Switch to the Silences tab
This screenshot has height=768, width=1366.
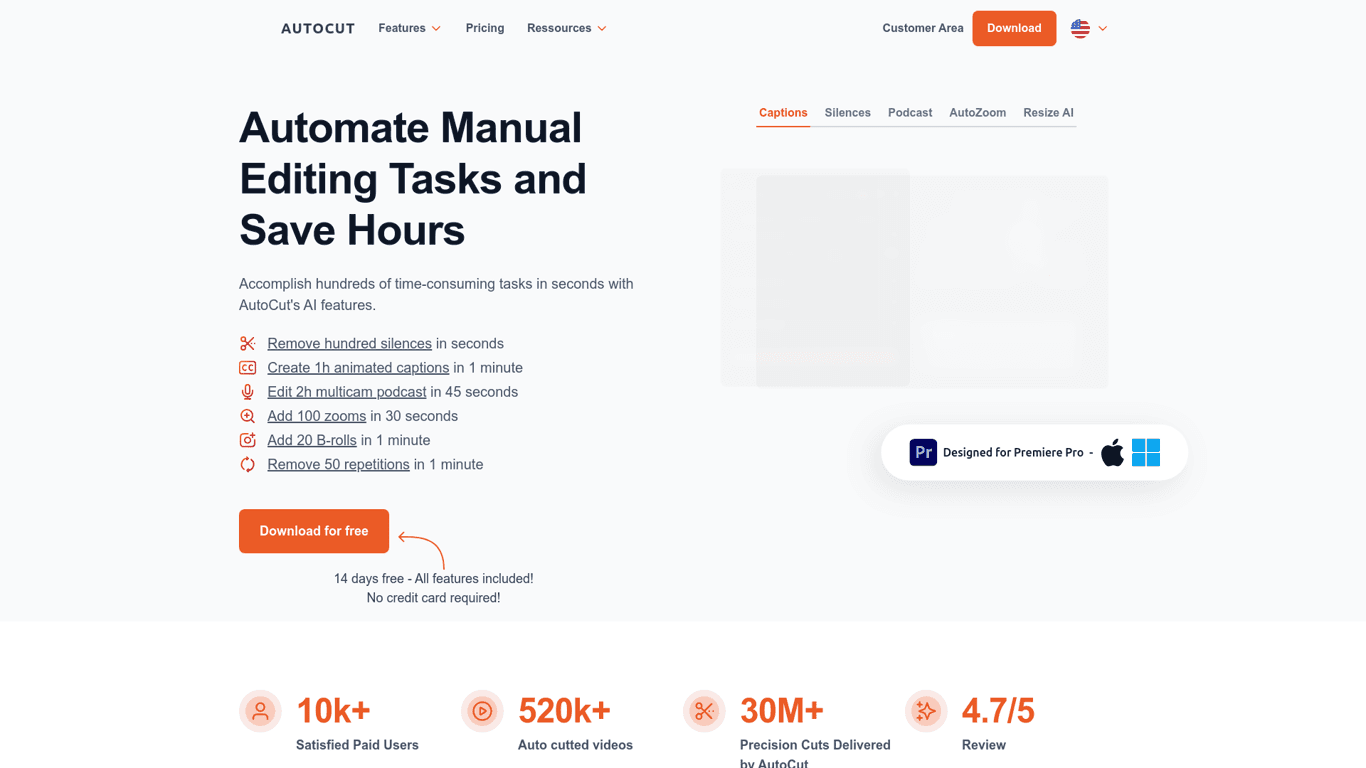847,113
